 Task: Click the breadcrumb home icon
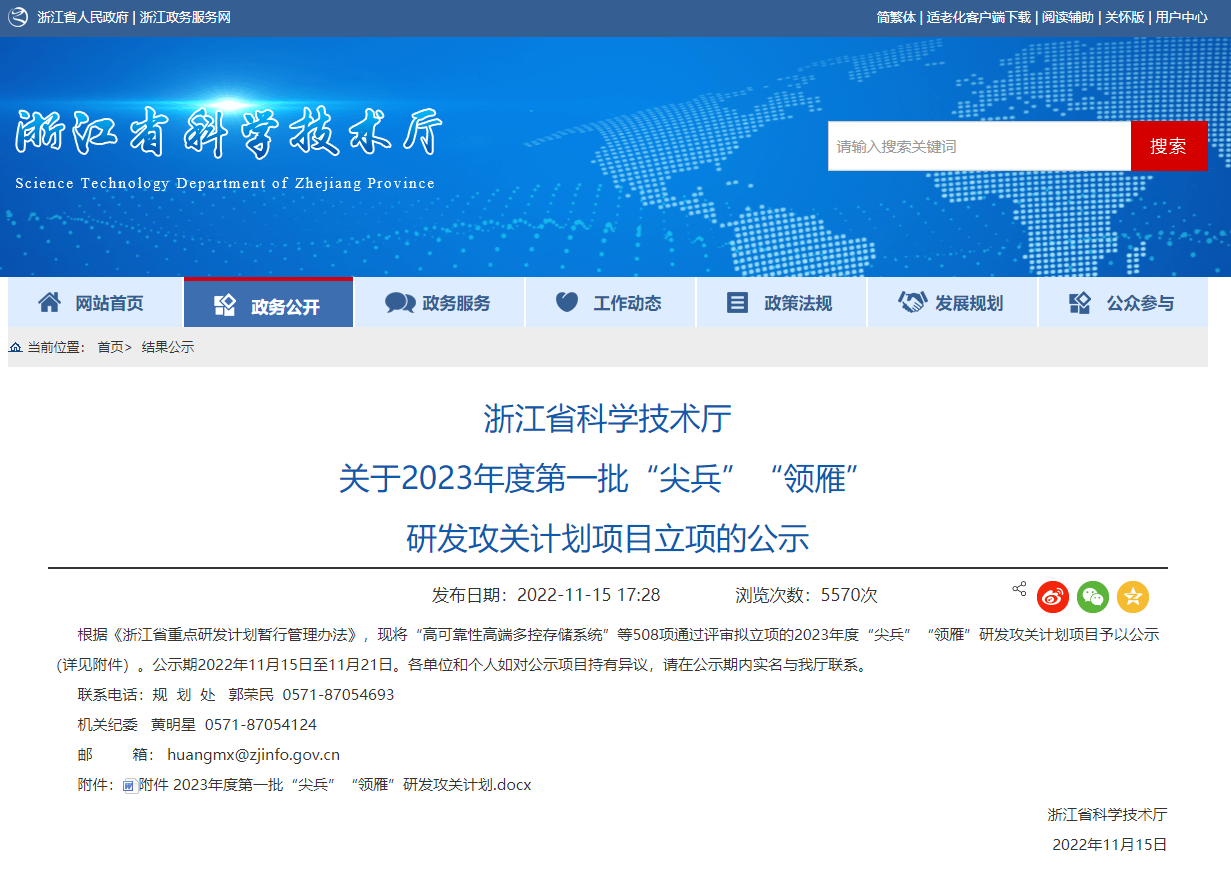16,347
